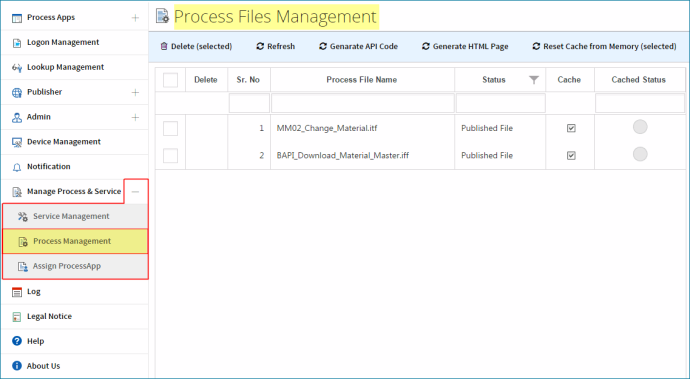Click the BAPI_Download_Material_Master.iff file name
This screenshot has width=690, height=379.
coord(343,155)
